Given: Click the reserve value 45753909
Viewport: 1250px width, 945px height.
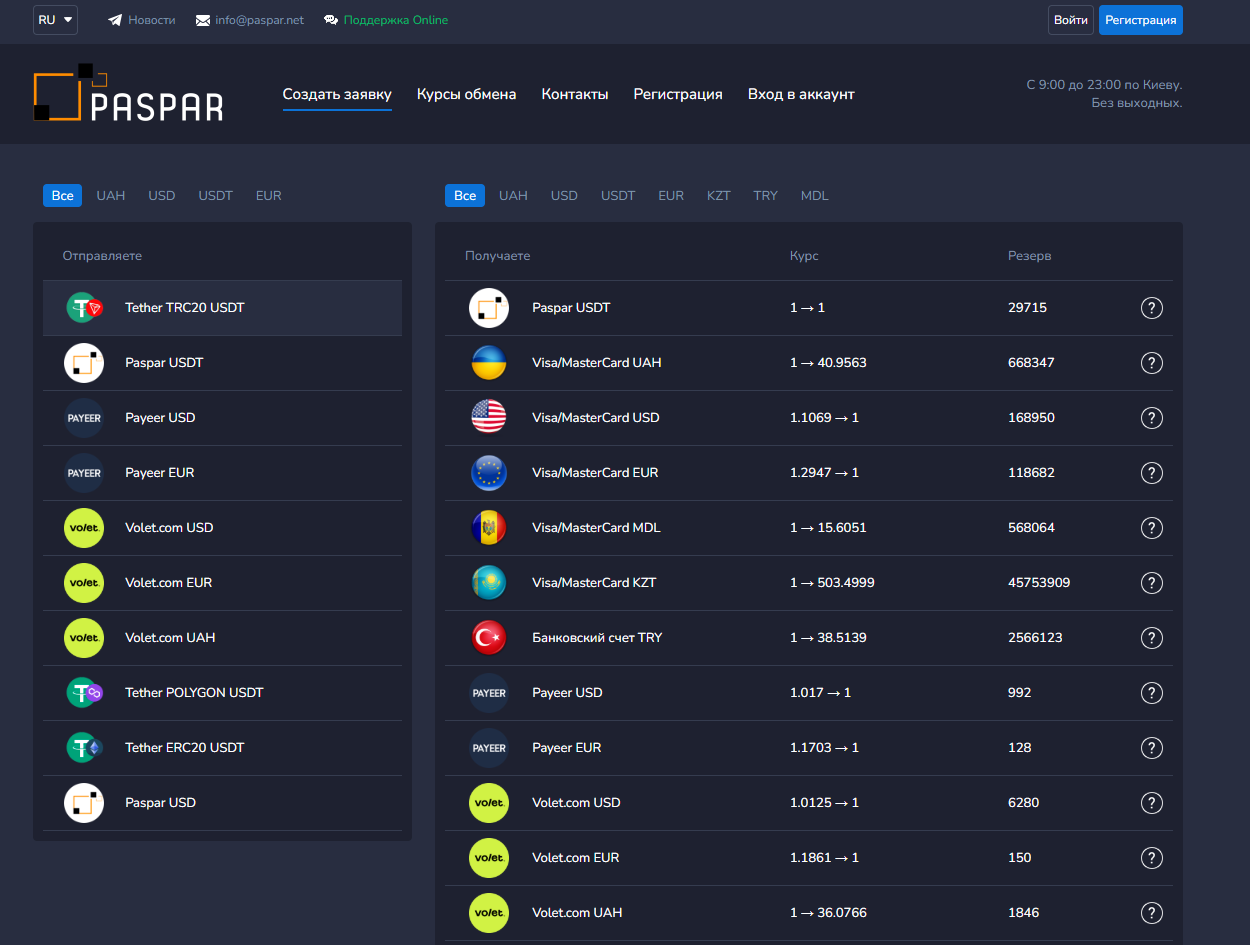Looking at the screenshot, I should 1039,583.
